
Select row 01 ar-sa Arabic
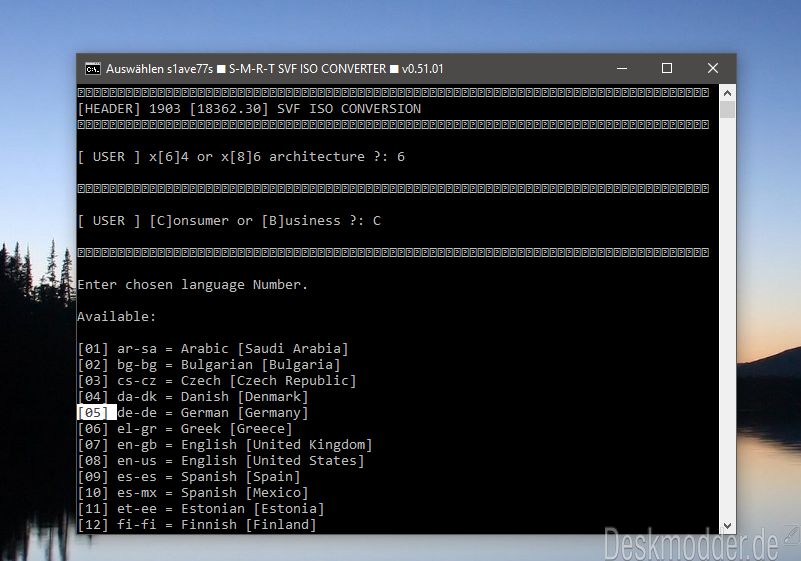click(x=213, y=348)
